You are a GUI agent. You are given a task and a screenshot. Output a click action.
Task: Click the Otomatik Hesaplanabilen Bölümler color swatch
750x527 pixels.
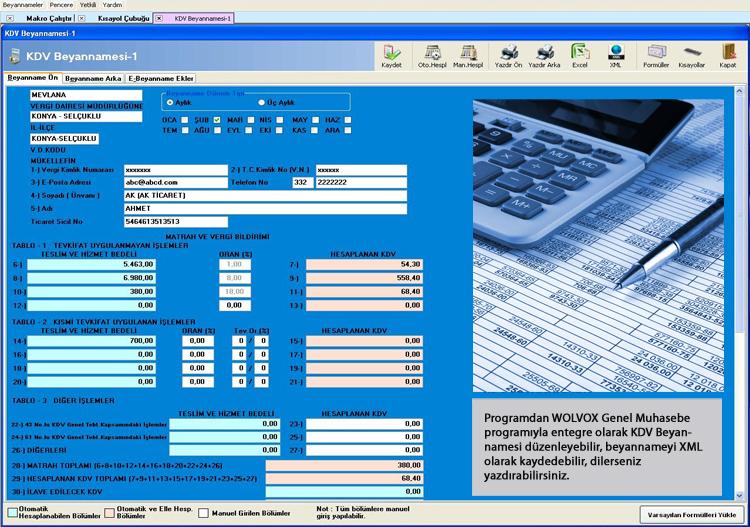(11, 512)
